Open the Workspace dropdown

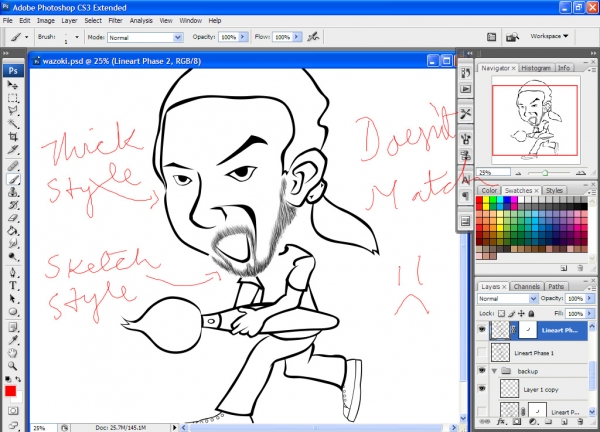click(549, 36)
